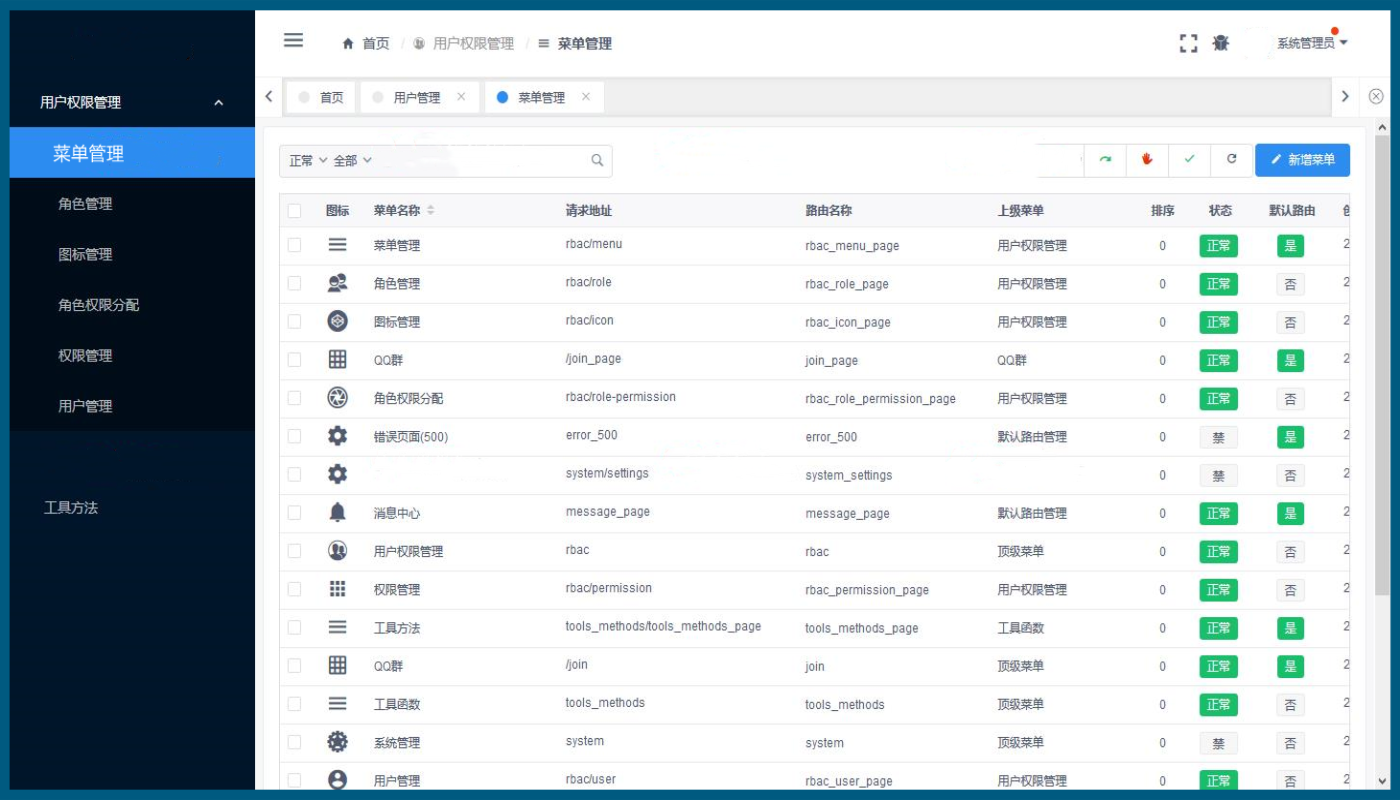Check the 权限管理 table row checkbox

[x=294, y=589]
